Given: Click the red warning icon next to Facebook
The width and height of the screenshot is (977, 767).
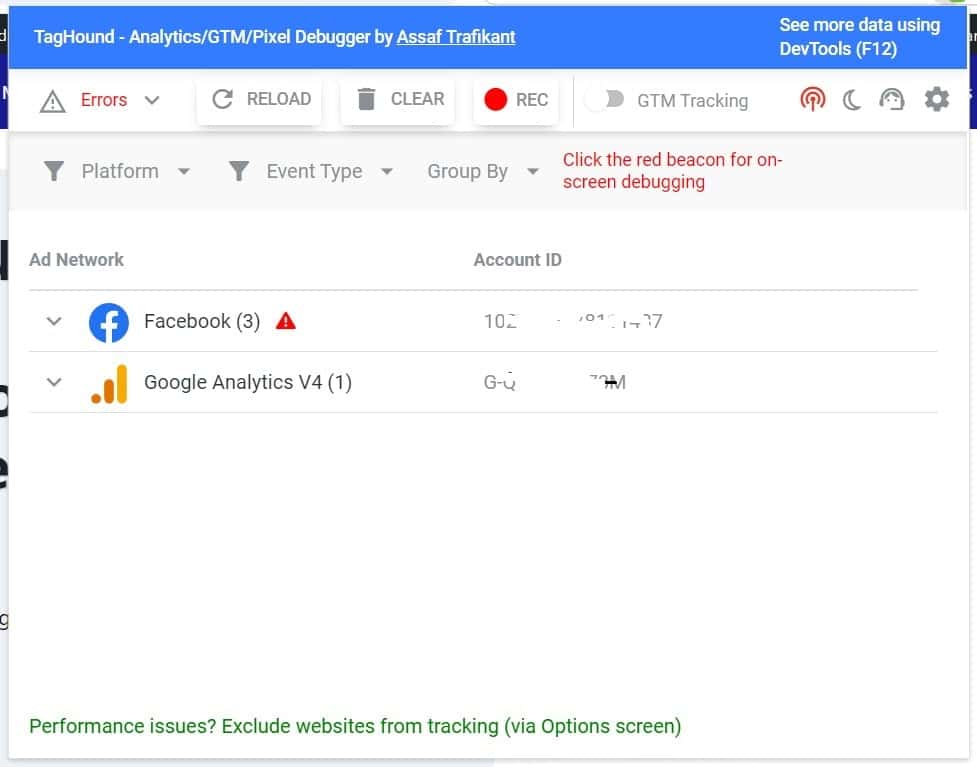Looking at the screenshot, I should coord(285,320).
